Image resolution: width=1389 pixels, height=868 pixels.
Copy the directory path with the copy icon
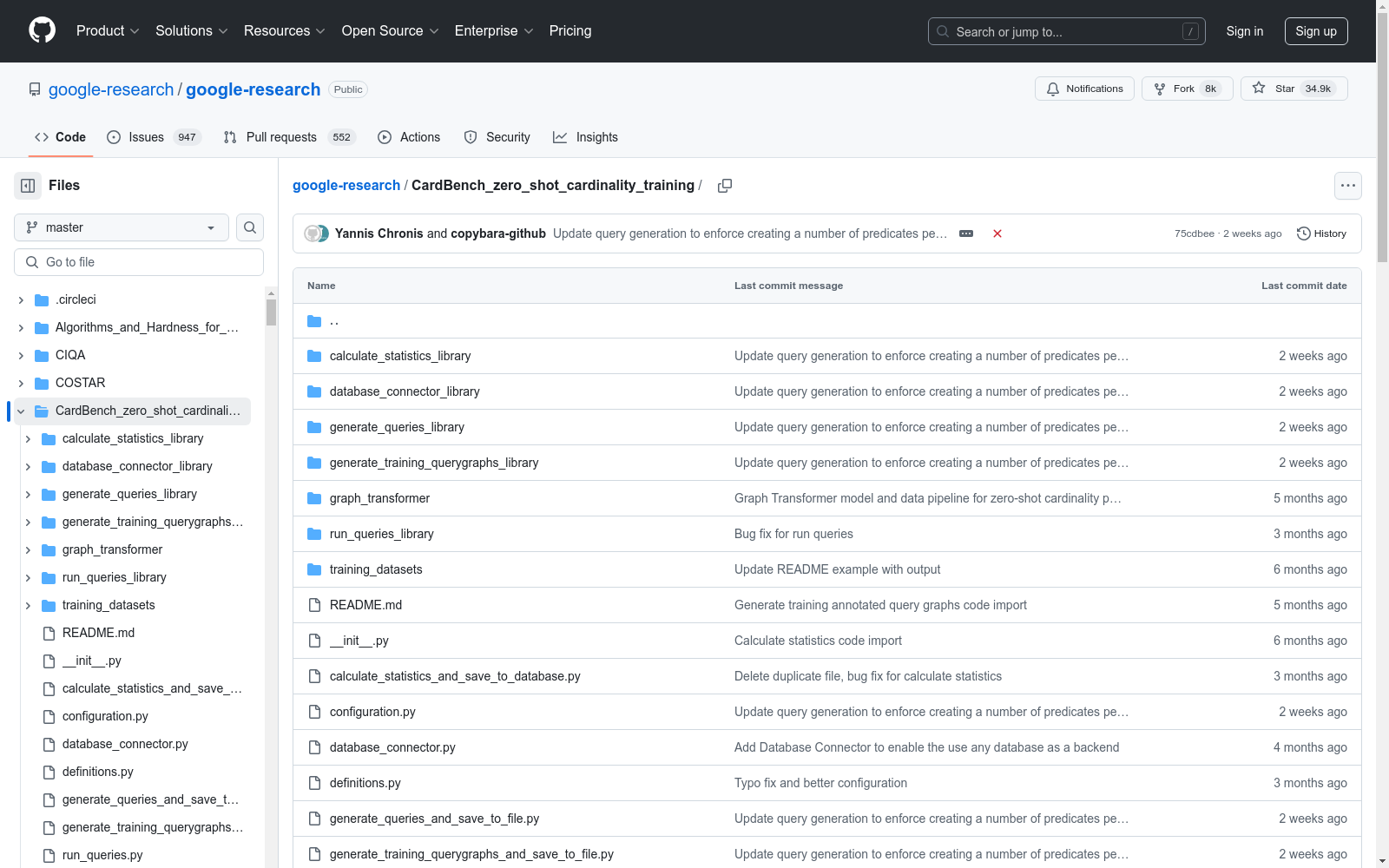click(x=725, y=186)
